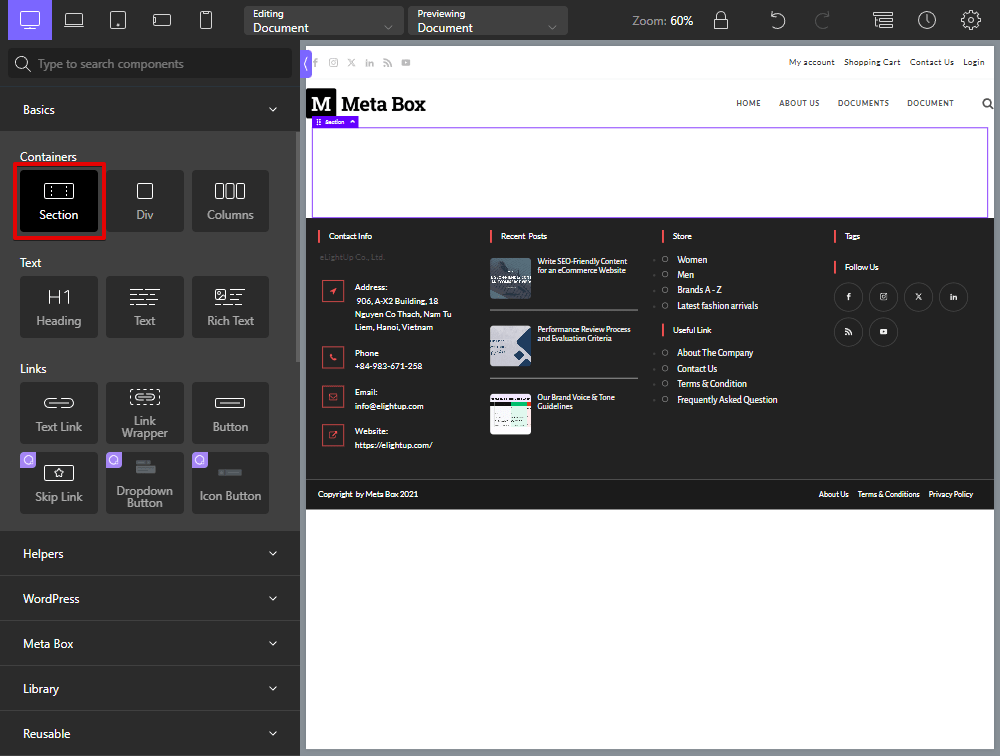Add a Dropdown Button element
Viewport: 1000px width, 756px height.
point(144,483)
